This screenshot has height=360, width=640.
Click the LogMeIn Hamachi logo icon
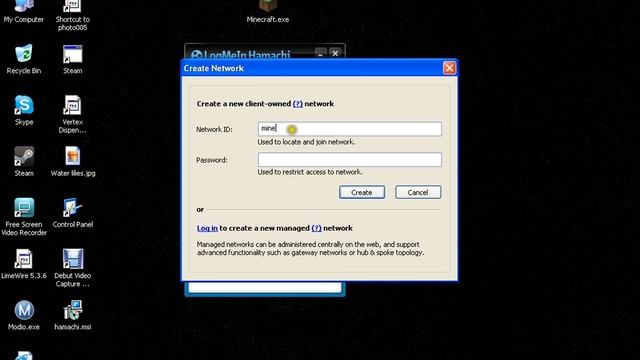(197, 55)
